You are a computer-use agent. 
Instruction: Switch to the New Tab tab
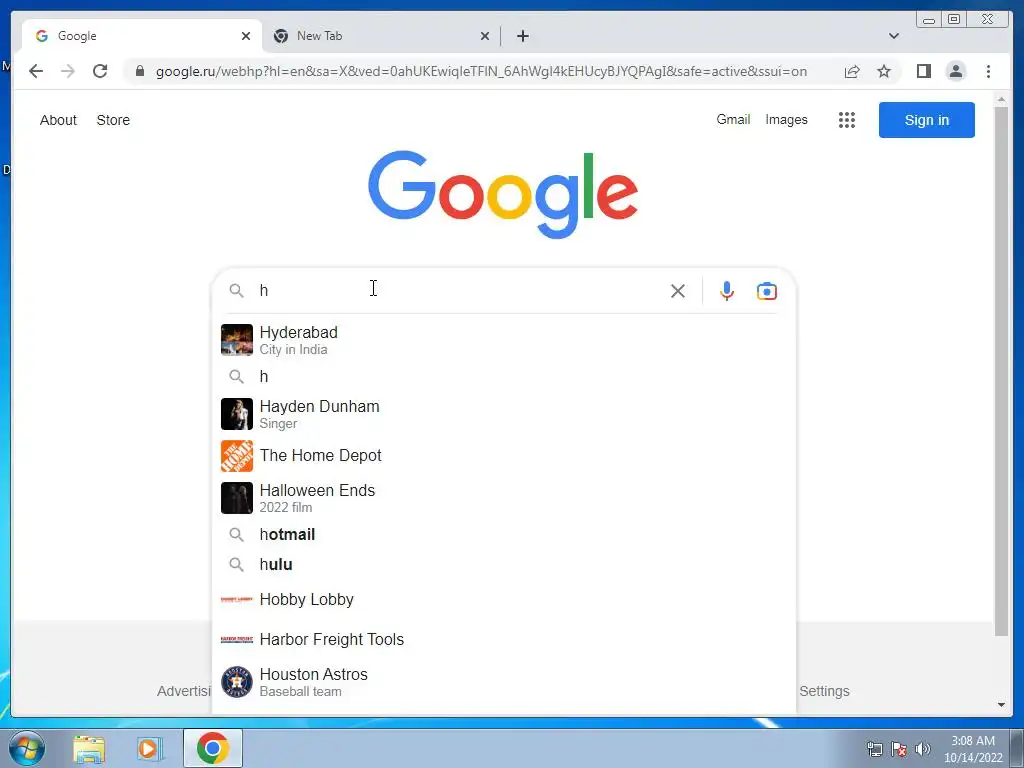pyautogui.click(x=381, y=36)
